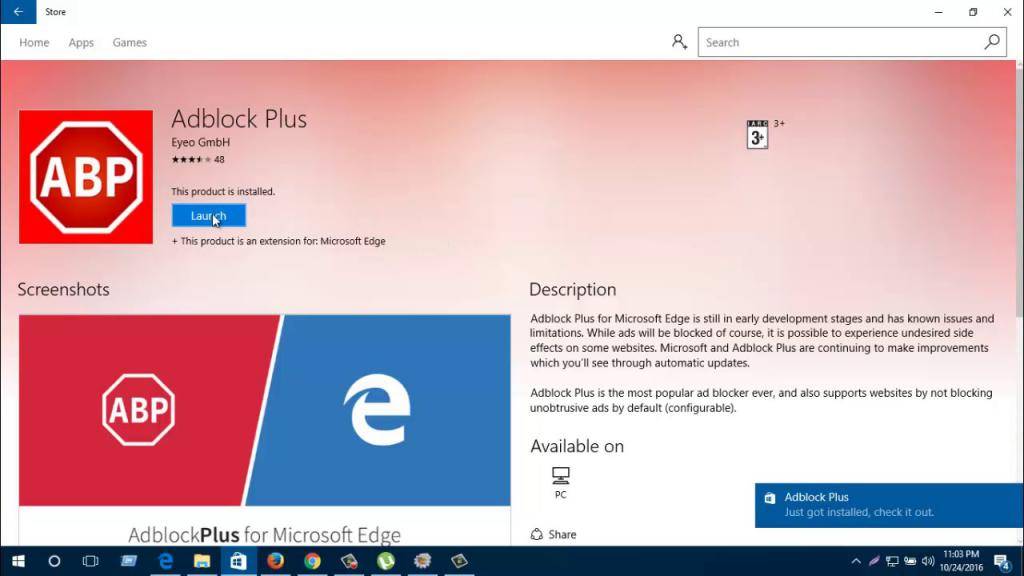Open the taskbar app icon right of Chrome

(349, 561)
